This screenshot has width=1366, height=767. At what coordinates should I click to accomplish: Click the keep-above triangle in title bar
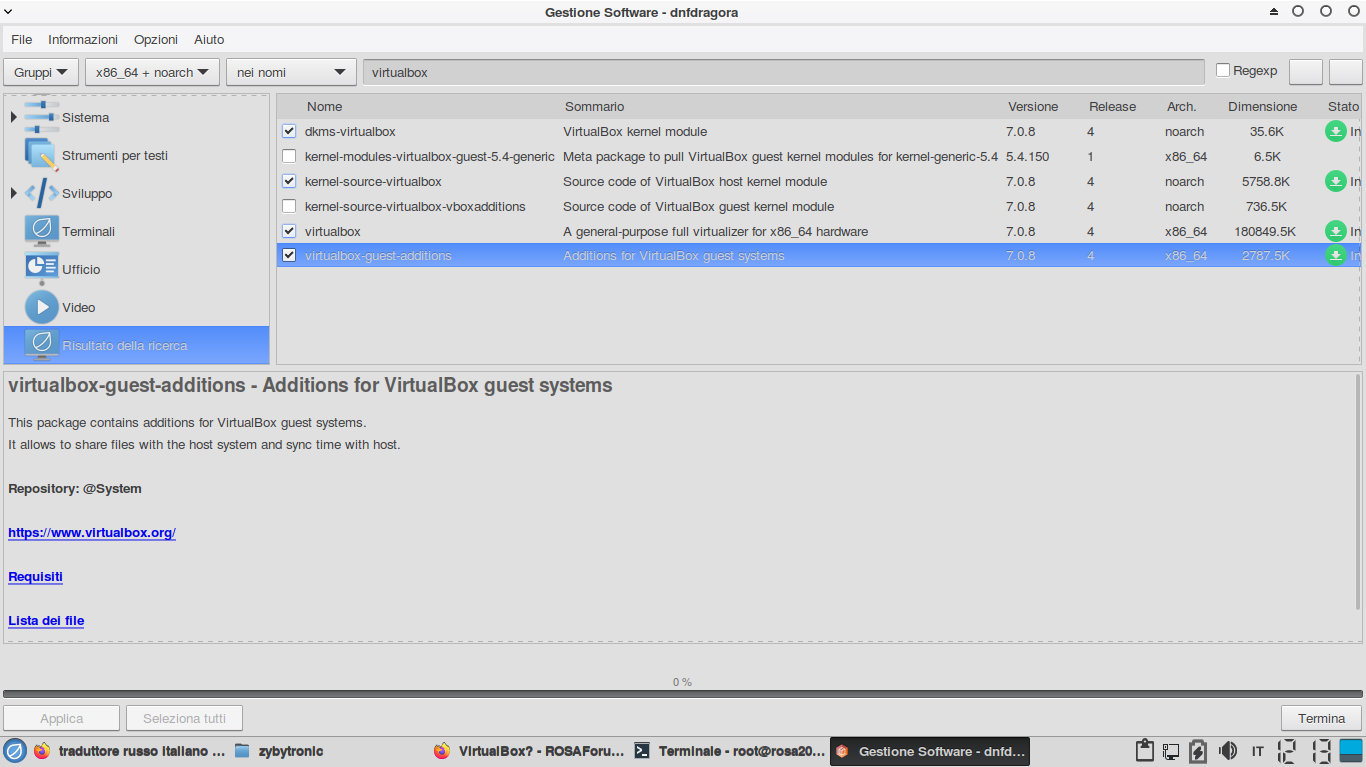coord(1274,12)
